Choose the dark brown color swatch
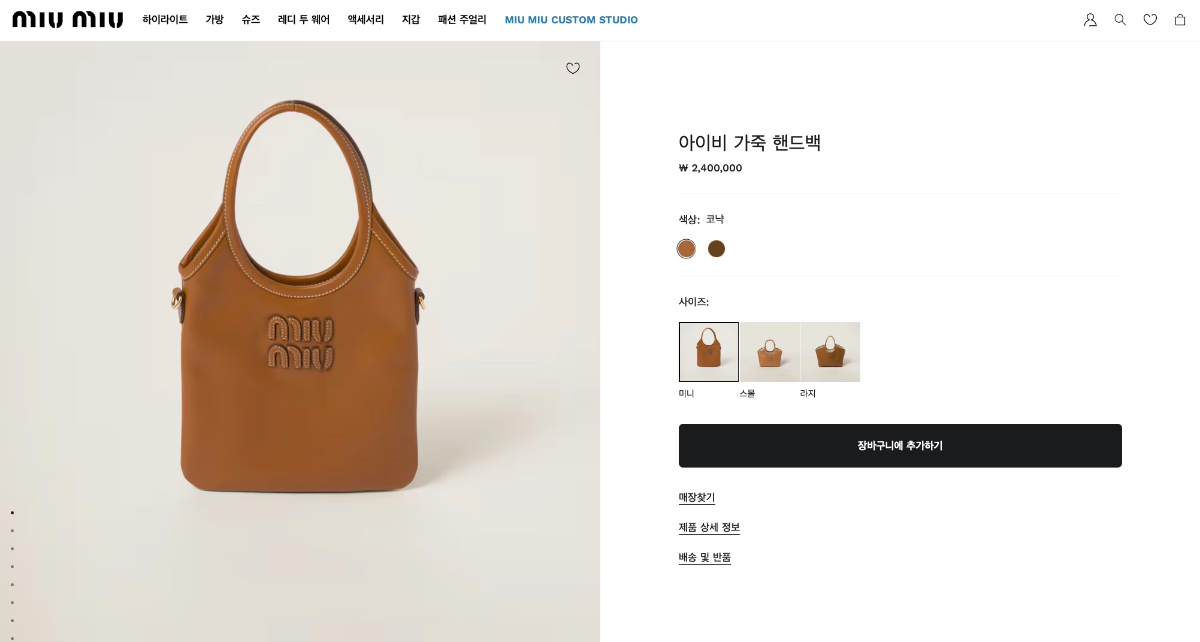The width and height of the screenshot is (1200, 642). pyautogui.click(x=716, y=249)
